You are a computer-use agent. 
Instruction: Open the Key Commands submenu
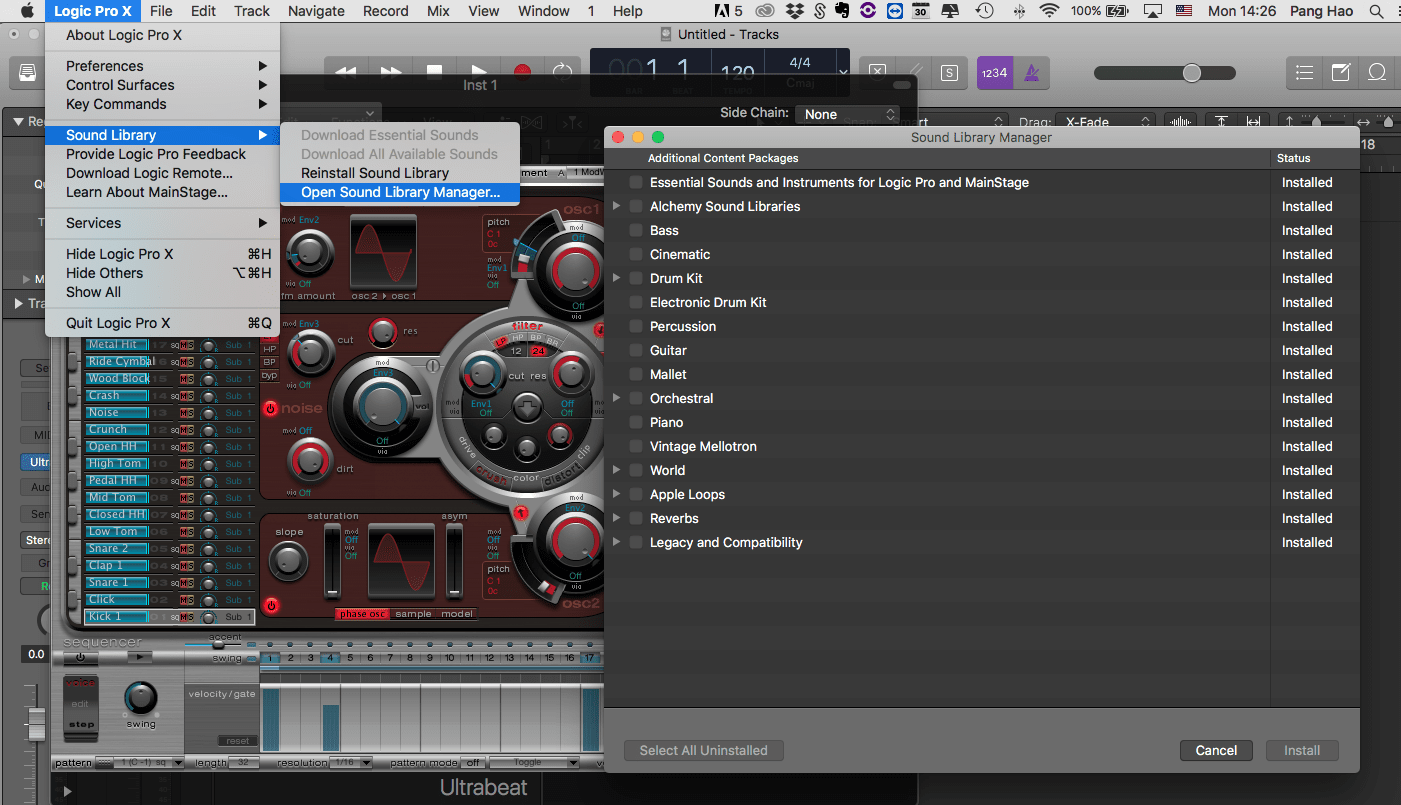pyautogui.click(x=162, y=104)
